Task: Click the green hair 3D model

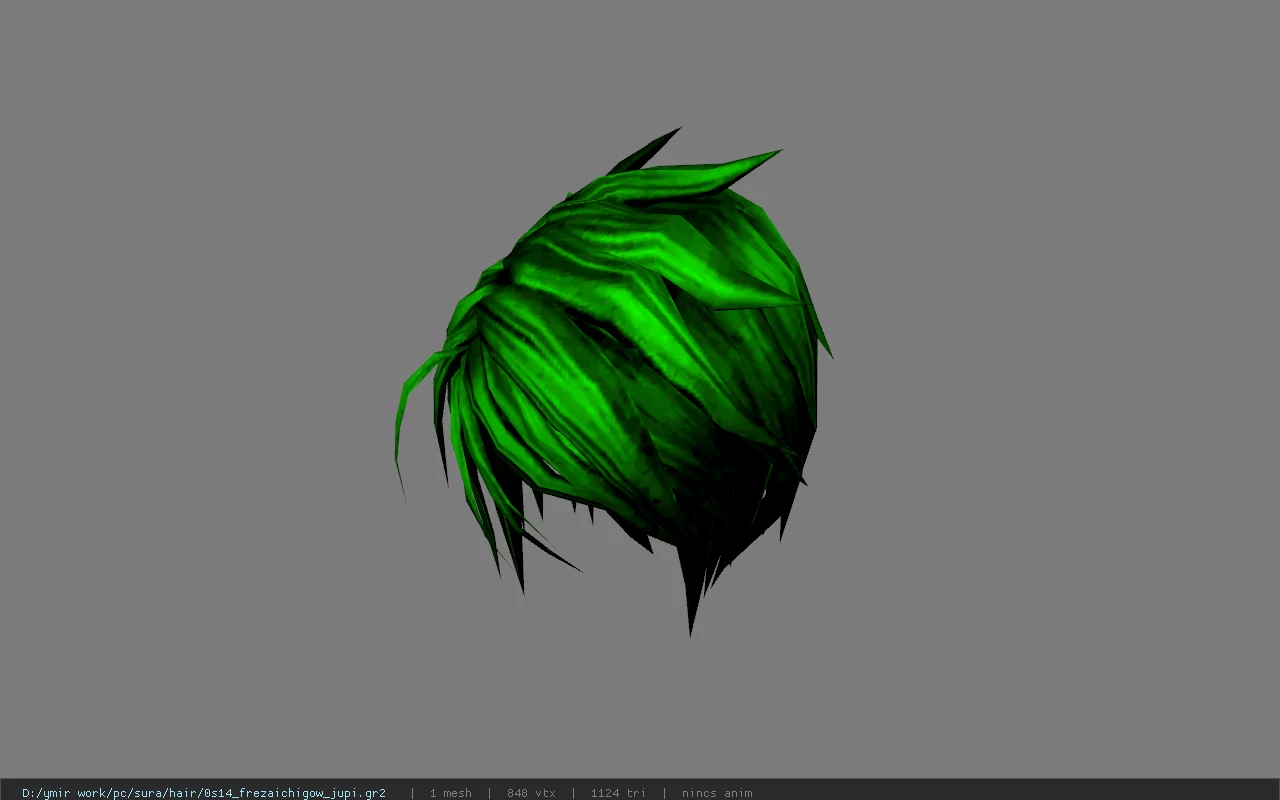Action: pos(613,380)
